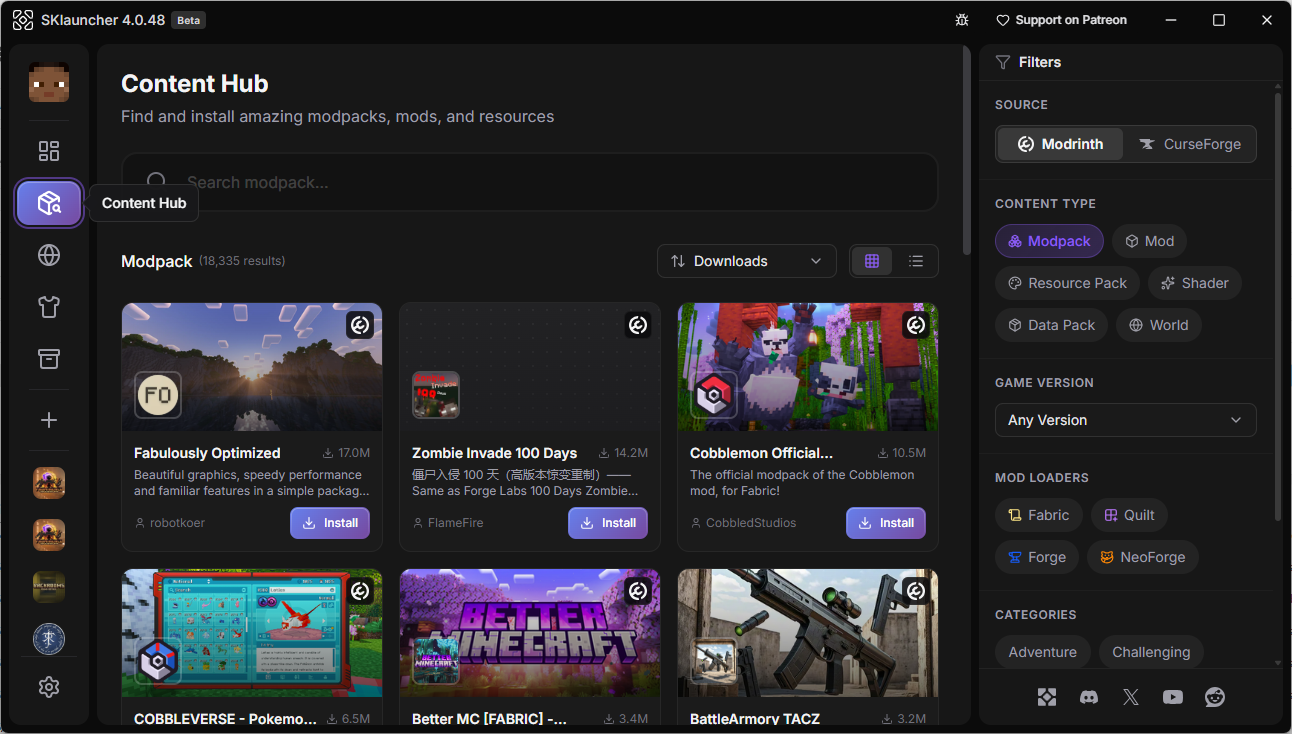
Task: Click the FO logo of Fabulously Optimized
Action: pyautogui.click(x=158, y=395)
